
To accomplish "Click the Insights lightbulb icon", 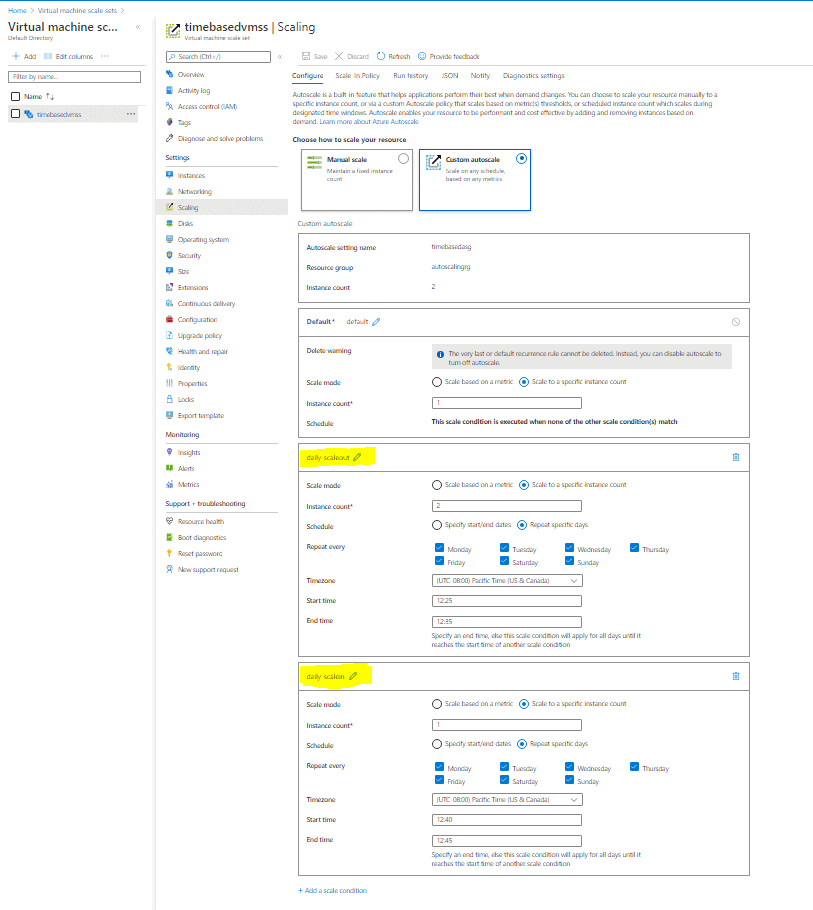I will click(169, 452).
